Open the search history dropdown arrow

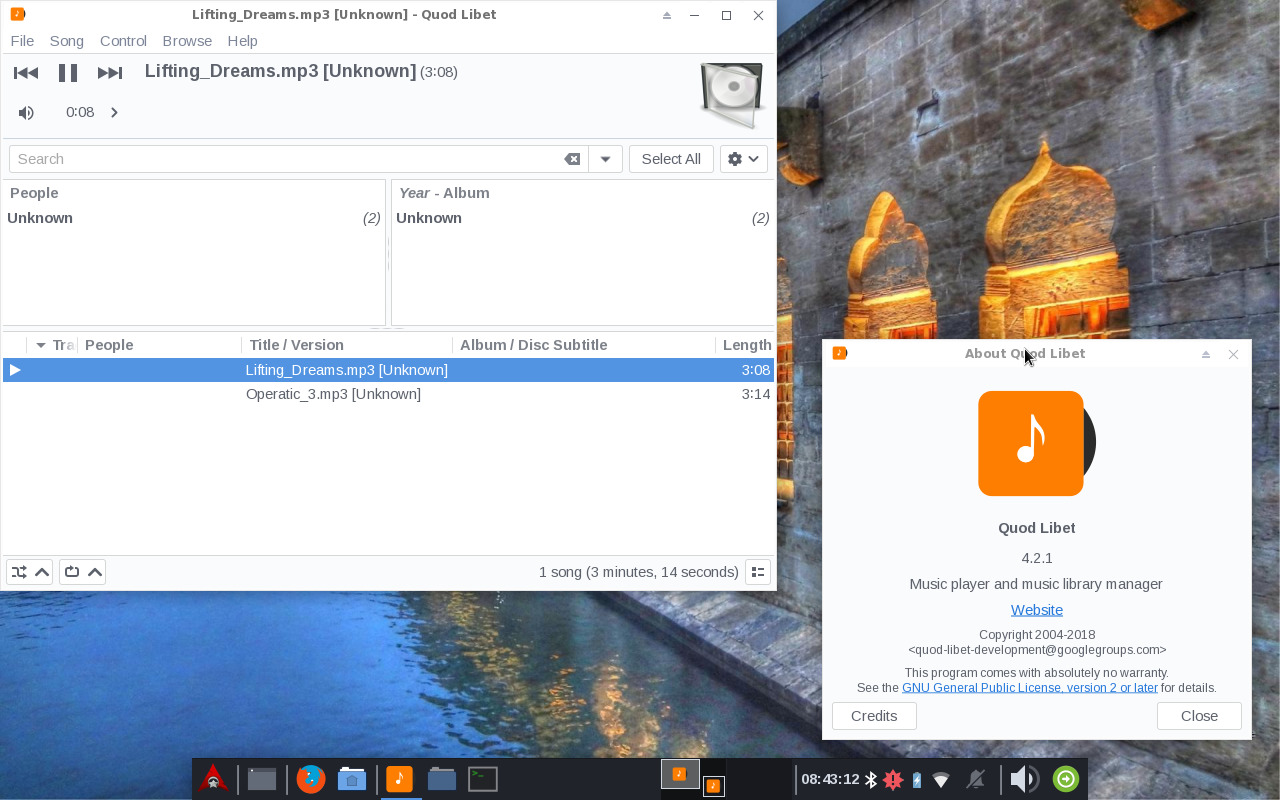[605, 159]
